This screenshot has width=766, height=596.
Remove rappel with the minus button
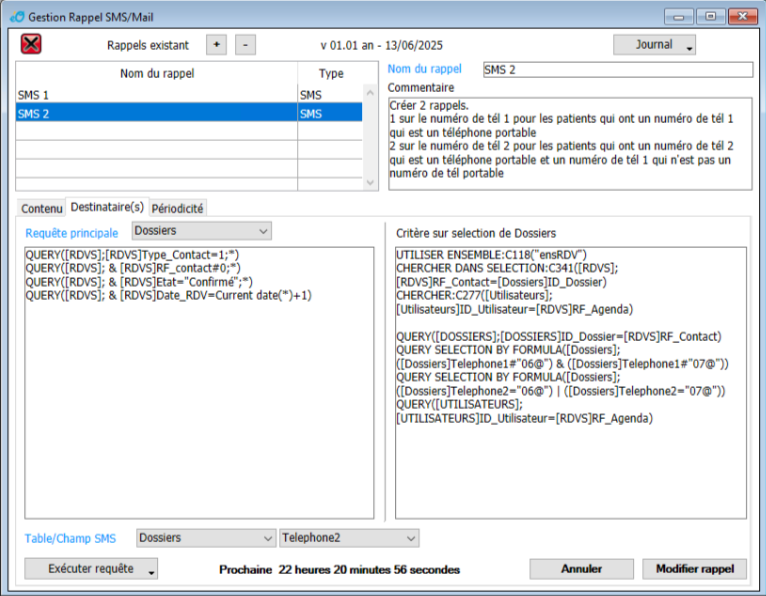(246, 45)
